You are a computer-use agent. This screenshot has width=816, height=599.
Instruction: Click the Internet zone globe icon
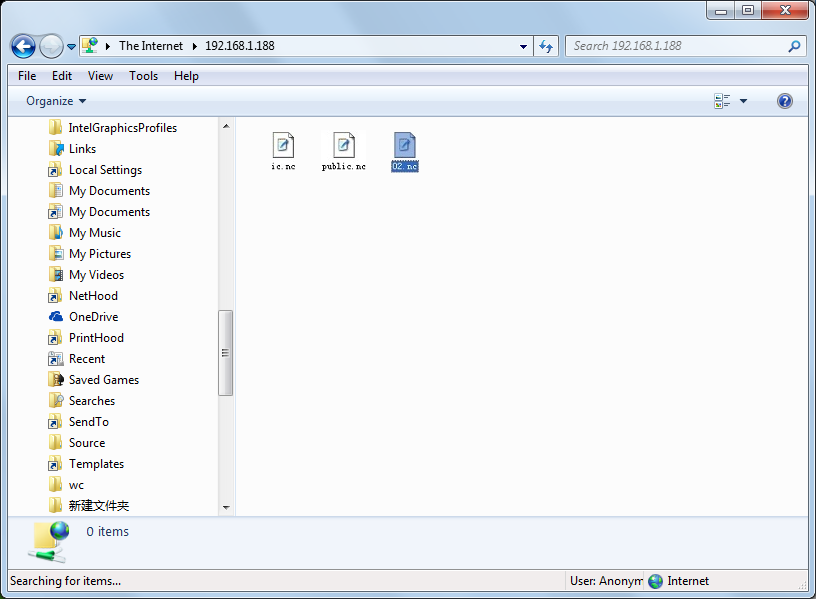coord(656,581)
